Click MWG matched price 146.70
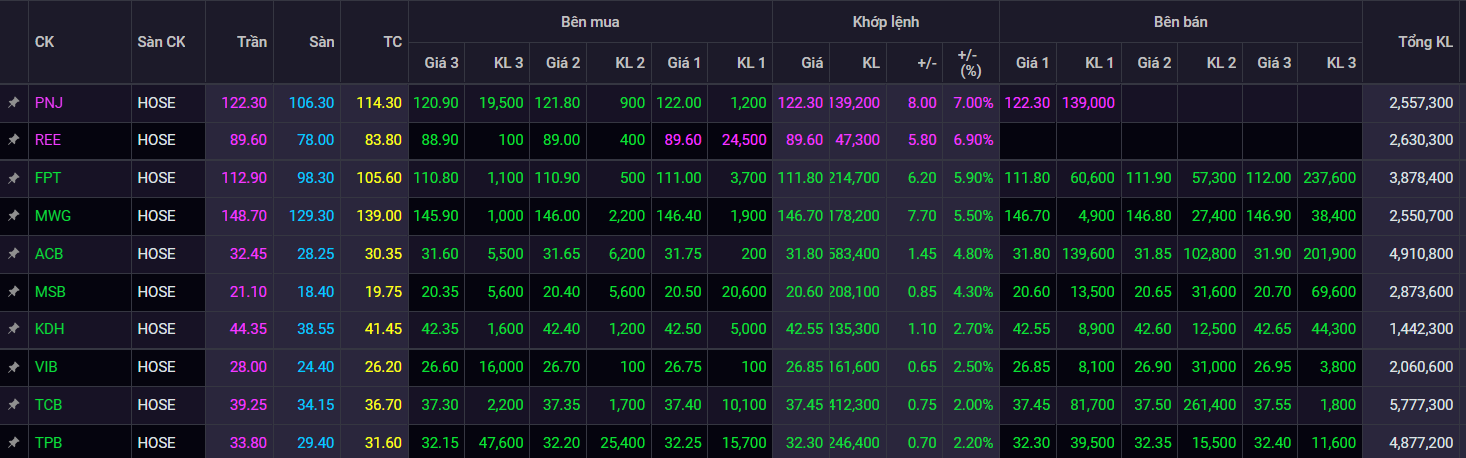Screen dimensions: 1466x458 tap(800, 216)
